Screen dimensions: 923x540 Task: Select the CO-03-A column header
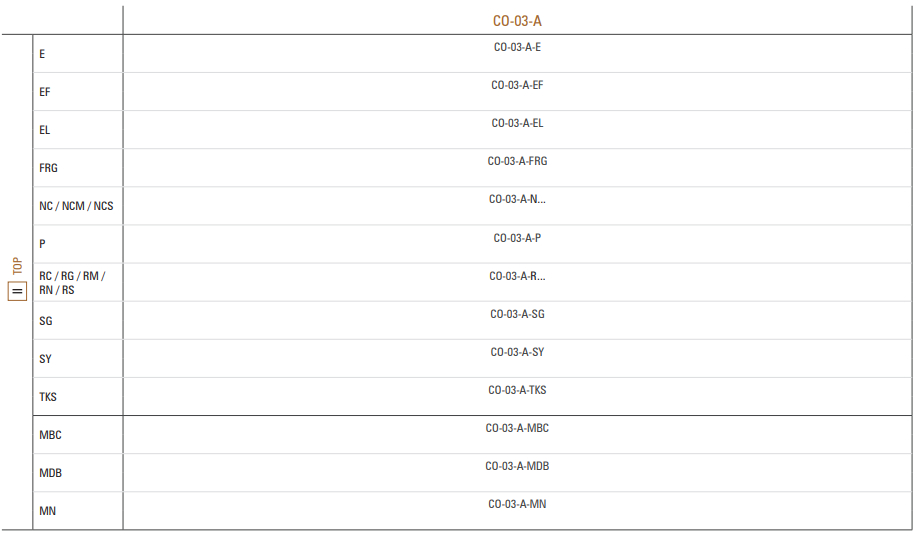pyautogui.click(x=517, y=21)
